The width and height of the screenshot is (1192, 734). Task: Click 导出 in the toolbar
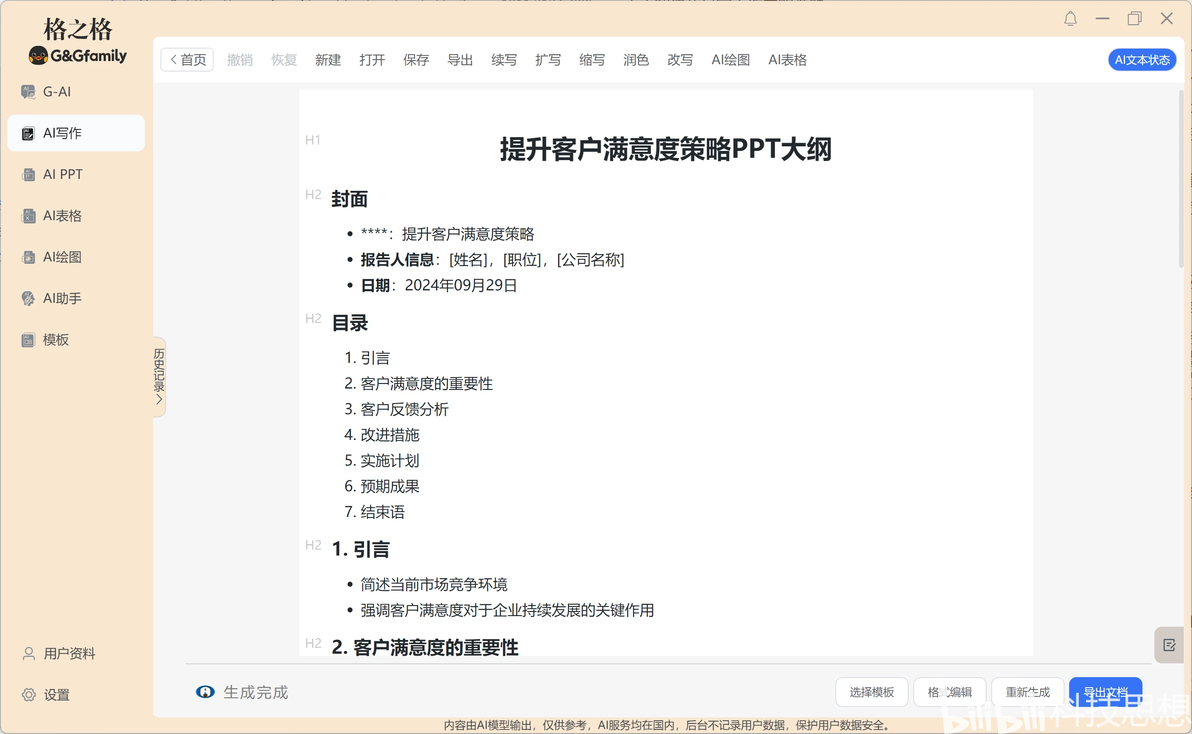(460, 60)
